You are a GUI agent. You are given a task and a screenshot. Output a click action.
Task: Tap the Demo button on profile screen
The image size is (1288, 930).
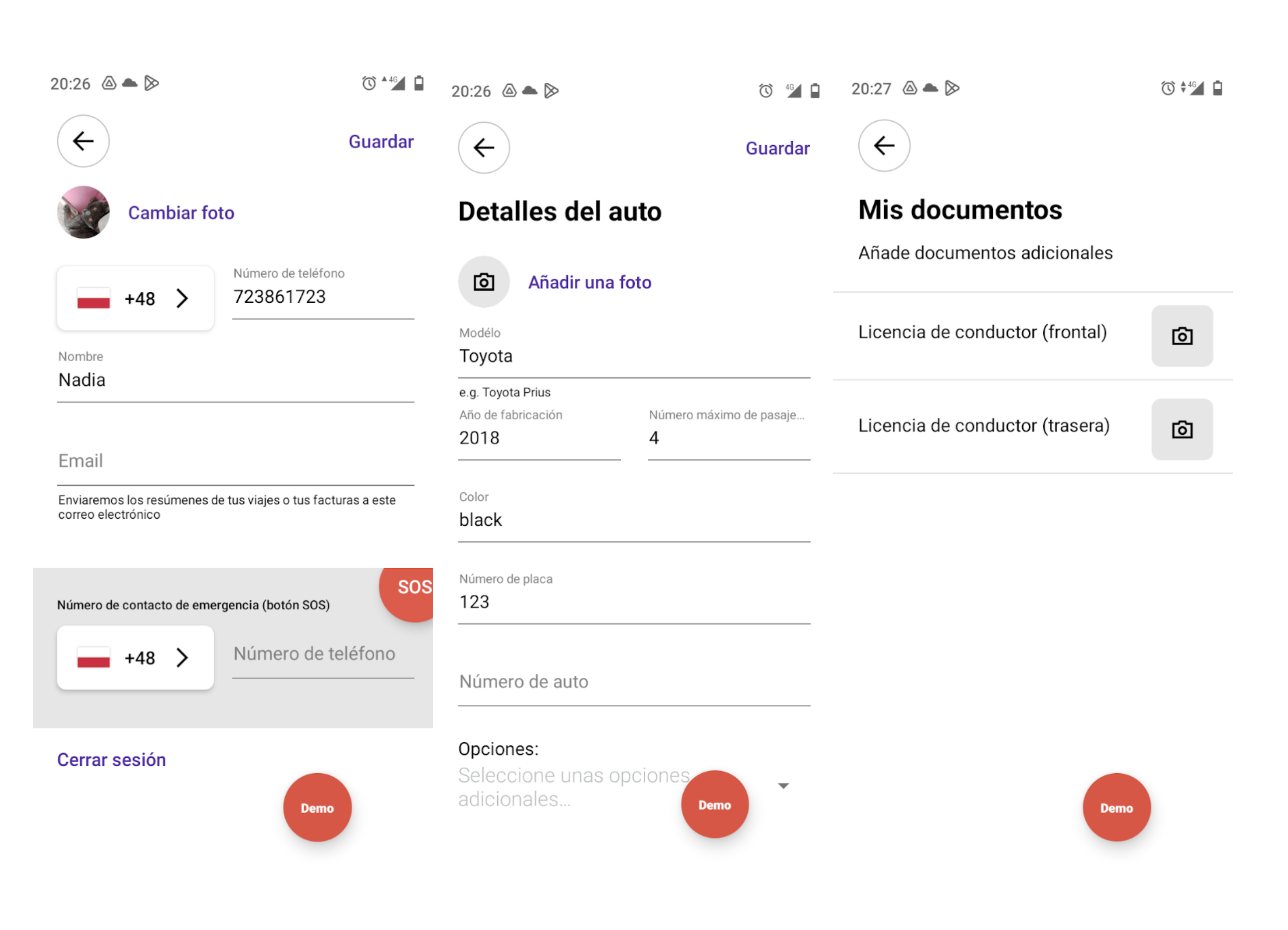tap(317, 808)
